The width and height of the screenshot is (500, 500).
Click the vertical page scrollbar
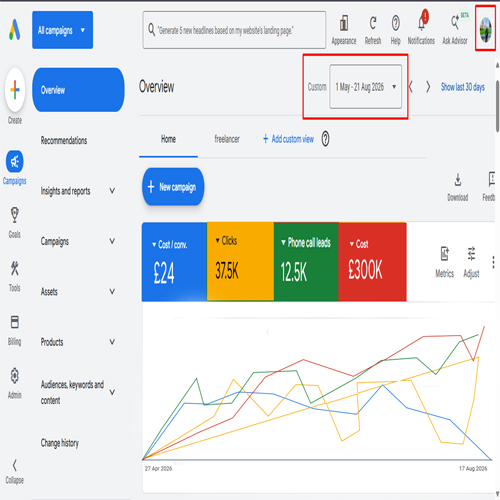pyautogui.click(x=497, y=107)
